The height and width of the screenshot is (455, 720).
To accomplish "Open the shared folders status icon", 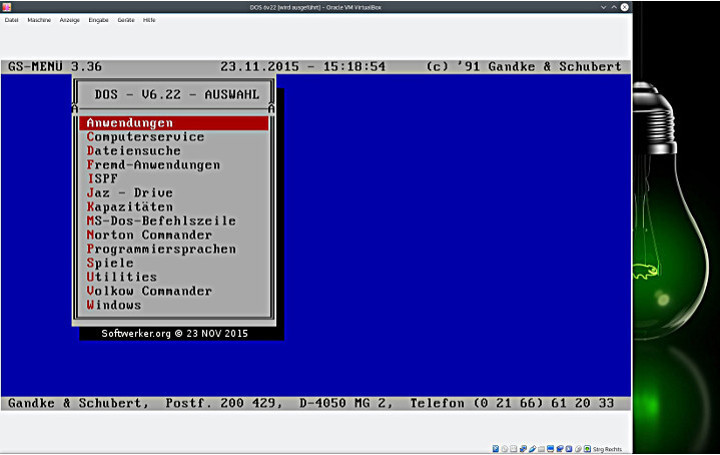I will [541, 449].
